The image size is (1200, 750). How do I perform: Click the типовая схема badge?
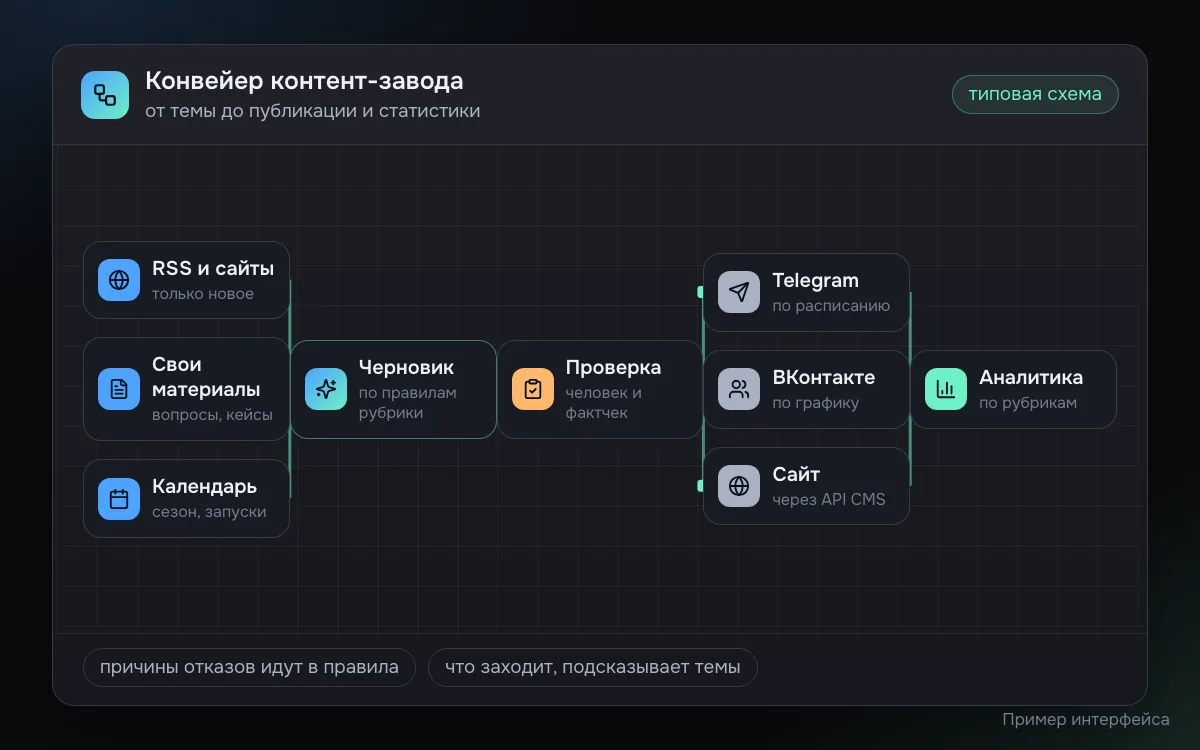tap(1035, 94)
